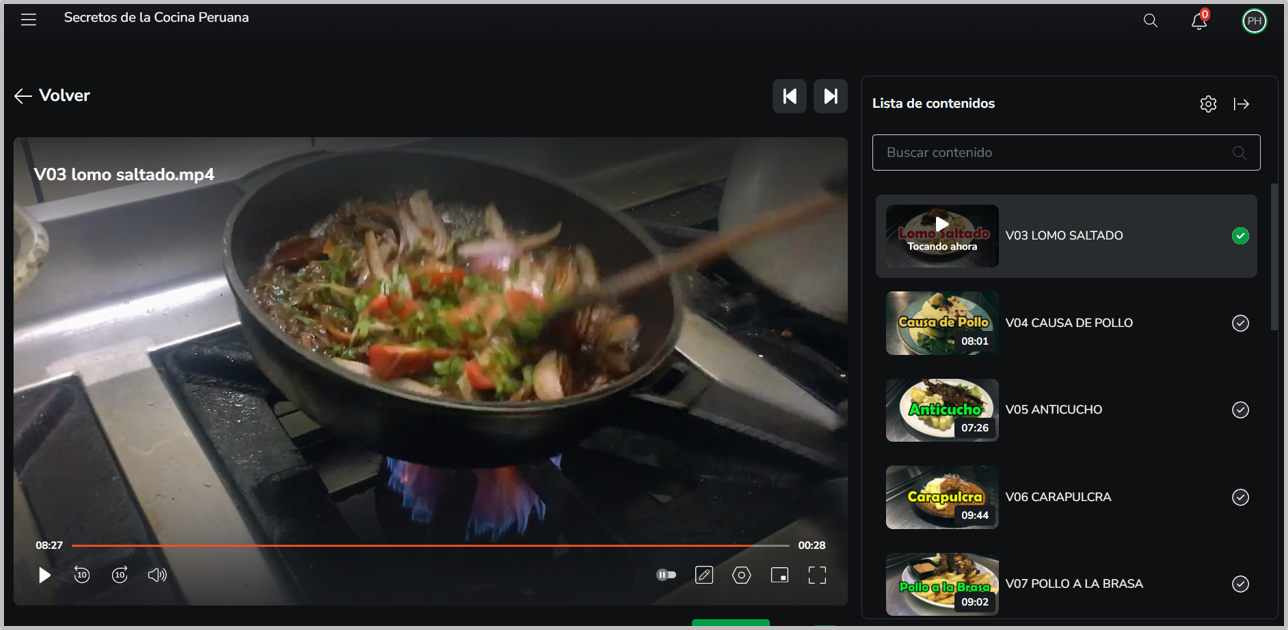Mark V05 Anticucho as completed
This screenshot has width=1288, height=630.
point(1240,410)
